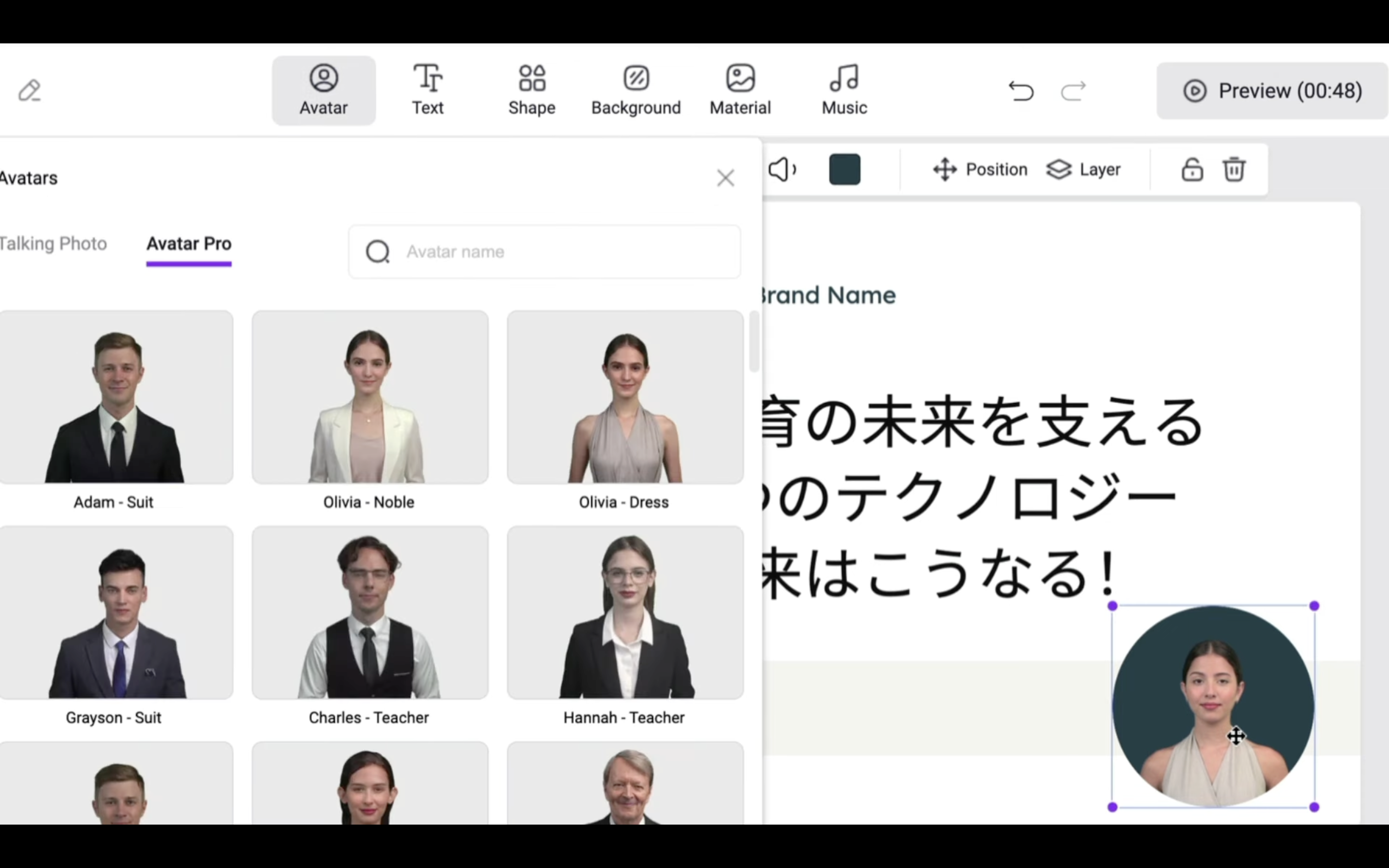
Task: Redo the last action
Action: pyautogui.click(x=1073, y=91)
